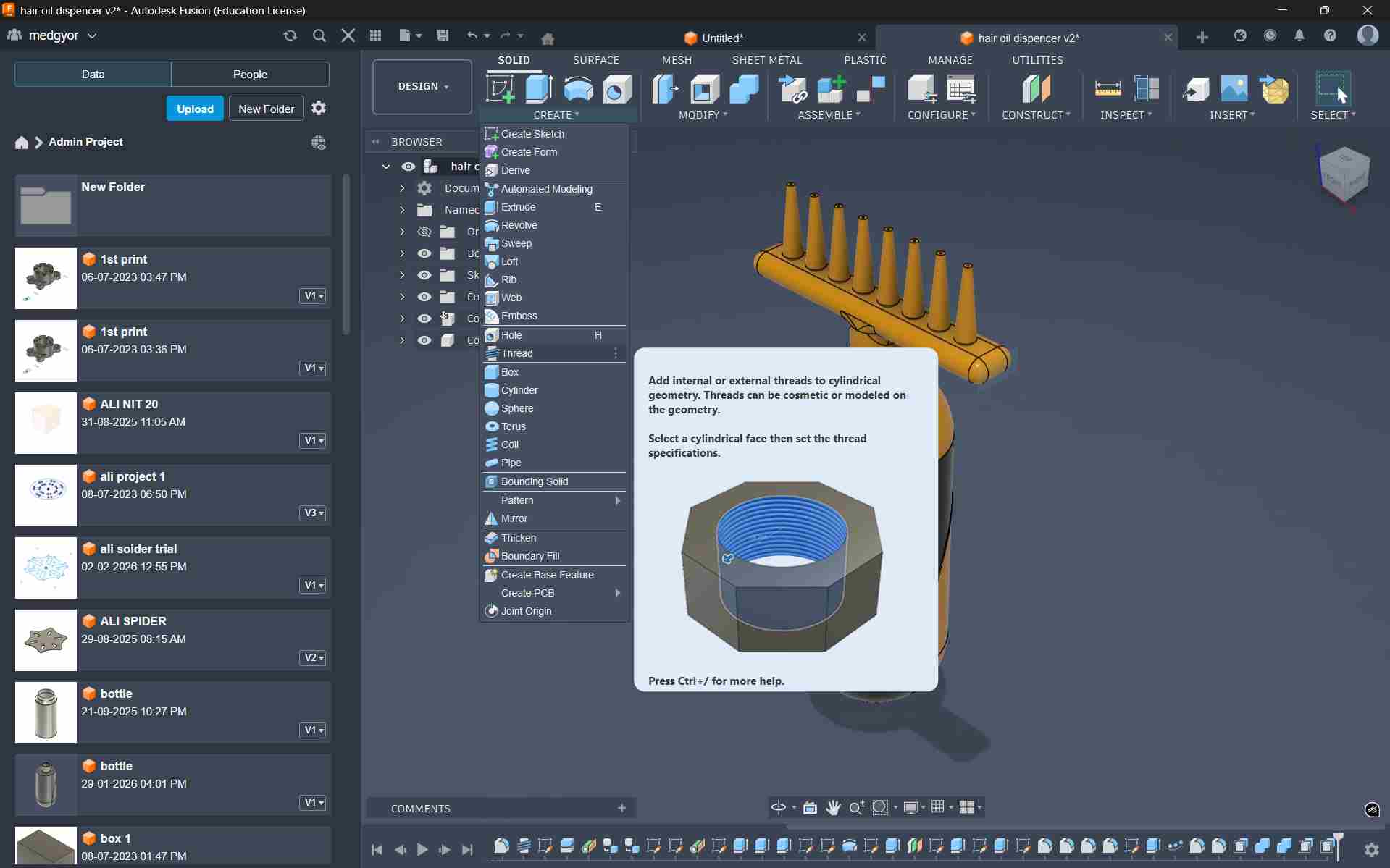The height and width of the screenshot is (868, 1390).
Task: Jump to timeline beginning
Action: point(377,849)
